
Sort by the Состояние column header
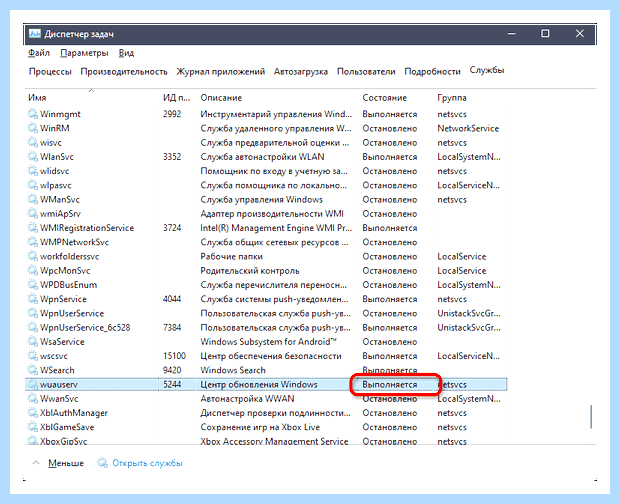coord(384,98)
